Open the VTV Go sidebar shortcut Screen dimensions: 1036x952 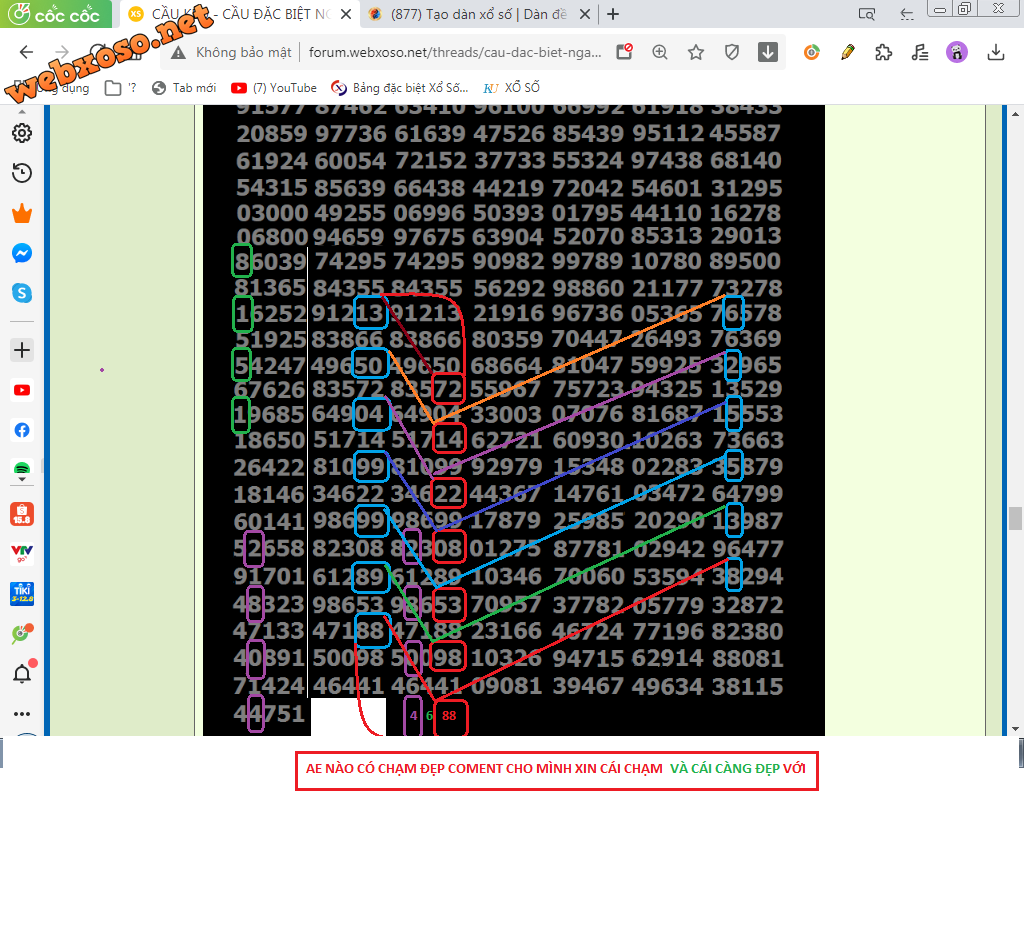tap(22, 553)
